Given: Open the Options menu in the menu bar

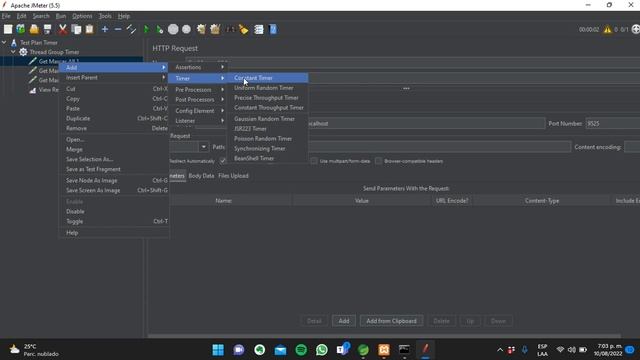Looking at the screenshot, I should click(x=82, y=16).
